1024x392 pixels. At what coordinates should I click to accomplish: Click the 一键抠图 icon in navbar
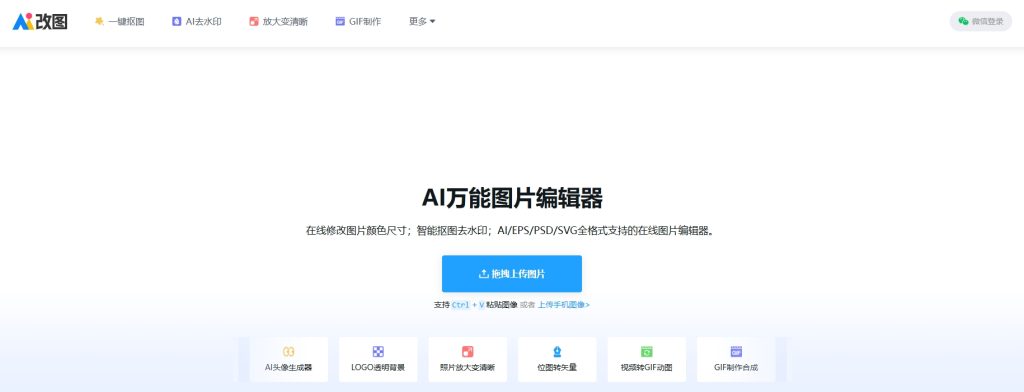pyautogui.click(x=99, y=22)
